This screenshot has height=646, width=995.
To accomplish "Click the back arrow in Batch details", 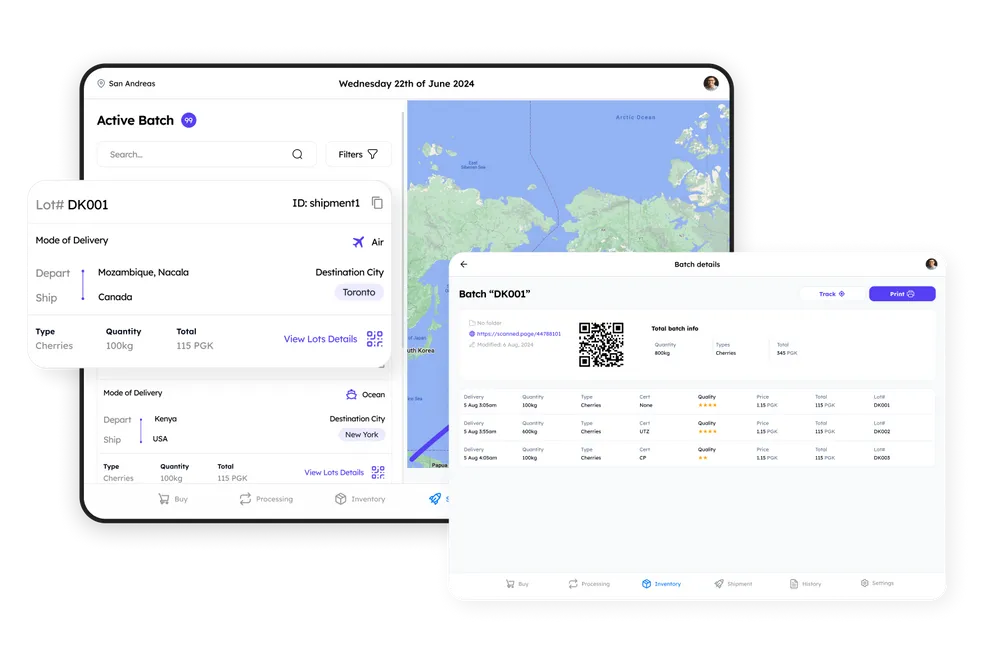I will (464, 265).
